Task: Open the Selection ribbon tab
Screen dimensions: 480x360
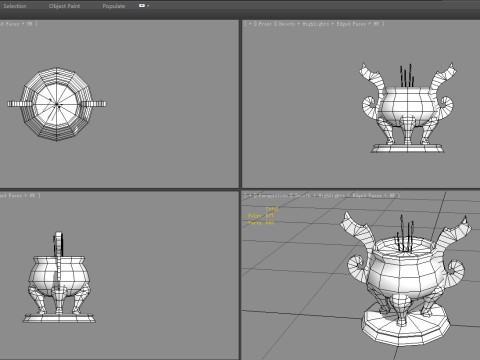Action: (15, 6)
